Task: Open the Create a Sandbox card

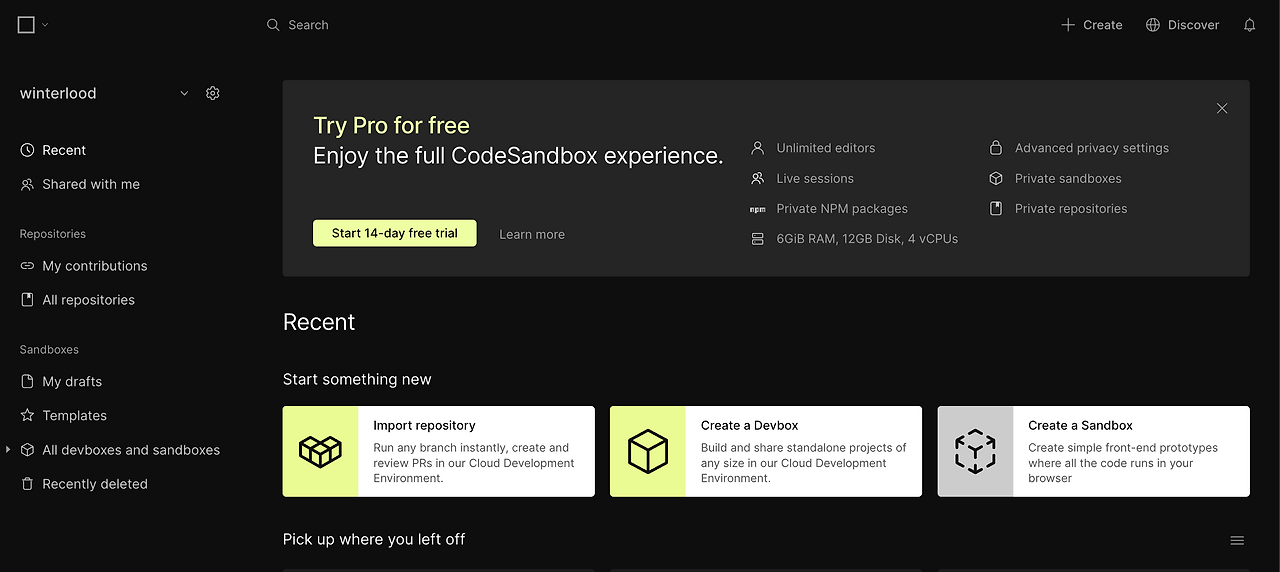Action: pos(1094,451)
